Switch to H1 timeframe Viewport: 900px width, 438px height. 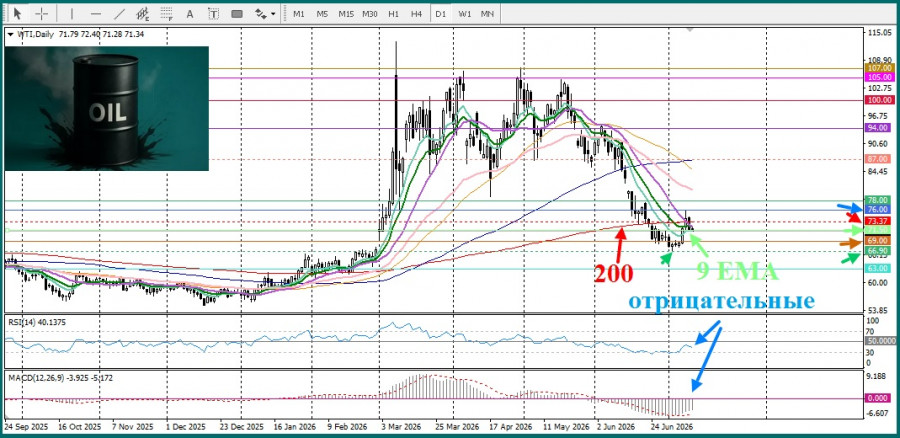coord(393,13)
